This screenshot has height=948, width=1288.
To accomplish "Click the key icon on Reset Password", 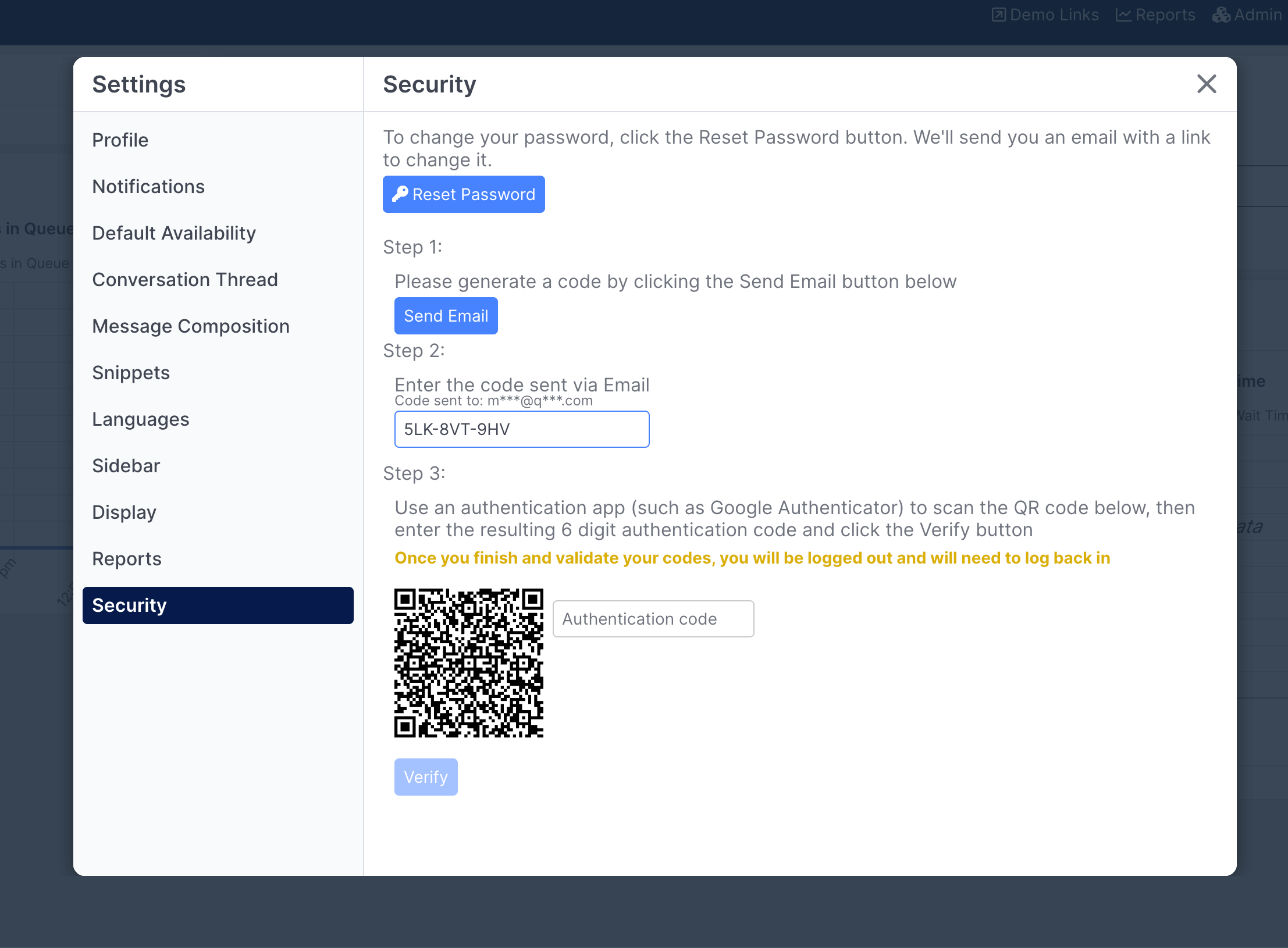I will [x=400, y=194].
